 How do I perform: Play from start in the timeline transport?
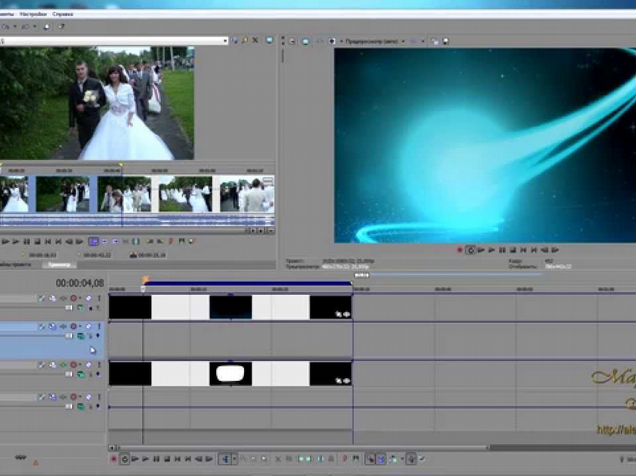(135, 459)
